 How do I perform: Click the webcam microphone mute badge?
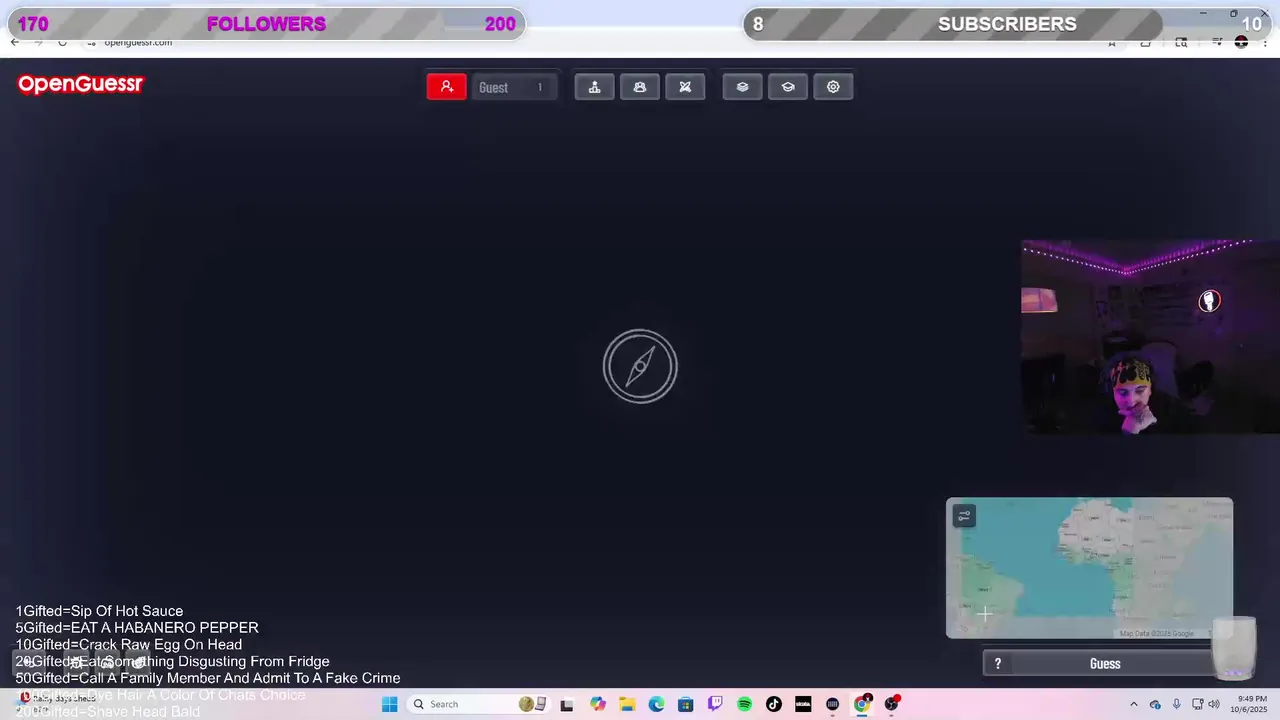(x=1210, y=300)
